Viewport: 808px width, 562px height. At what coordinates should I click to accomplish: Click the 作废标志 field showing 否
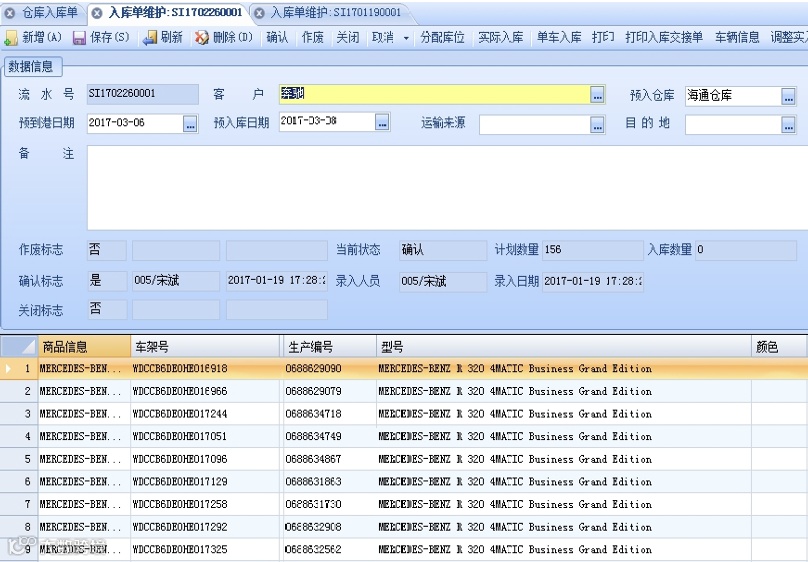(x=107, y=250)
